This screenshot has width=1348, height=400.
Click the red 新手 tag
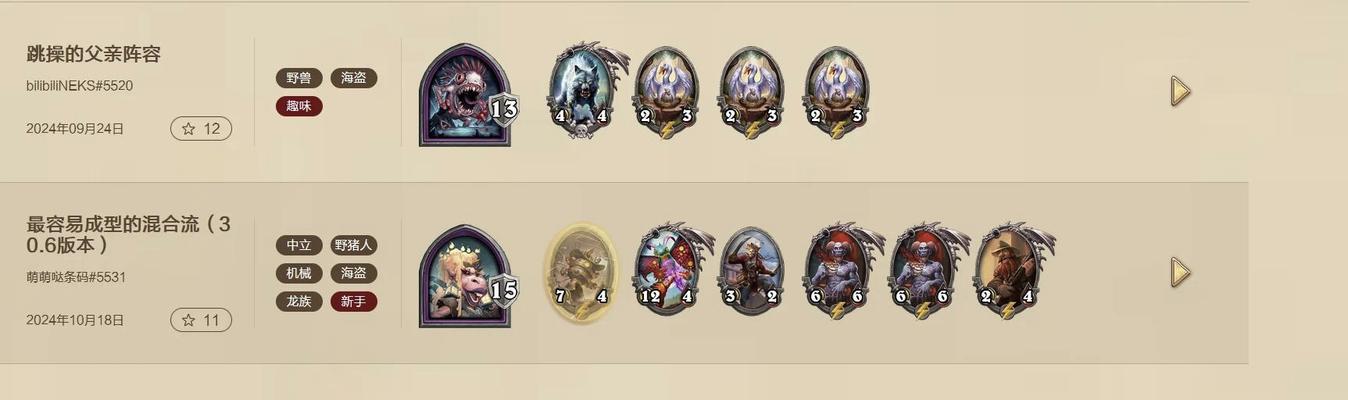coord(354,301)
